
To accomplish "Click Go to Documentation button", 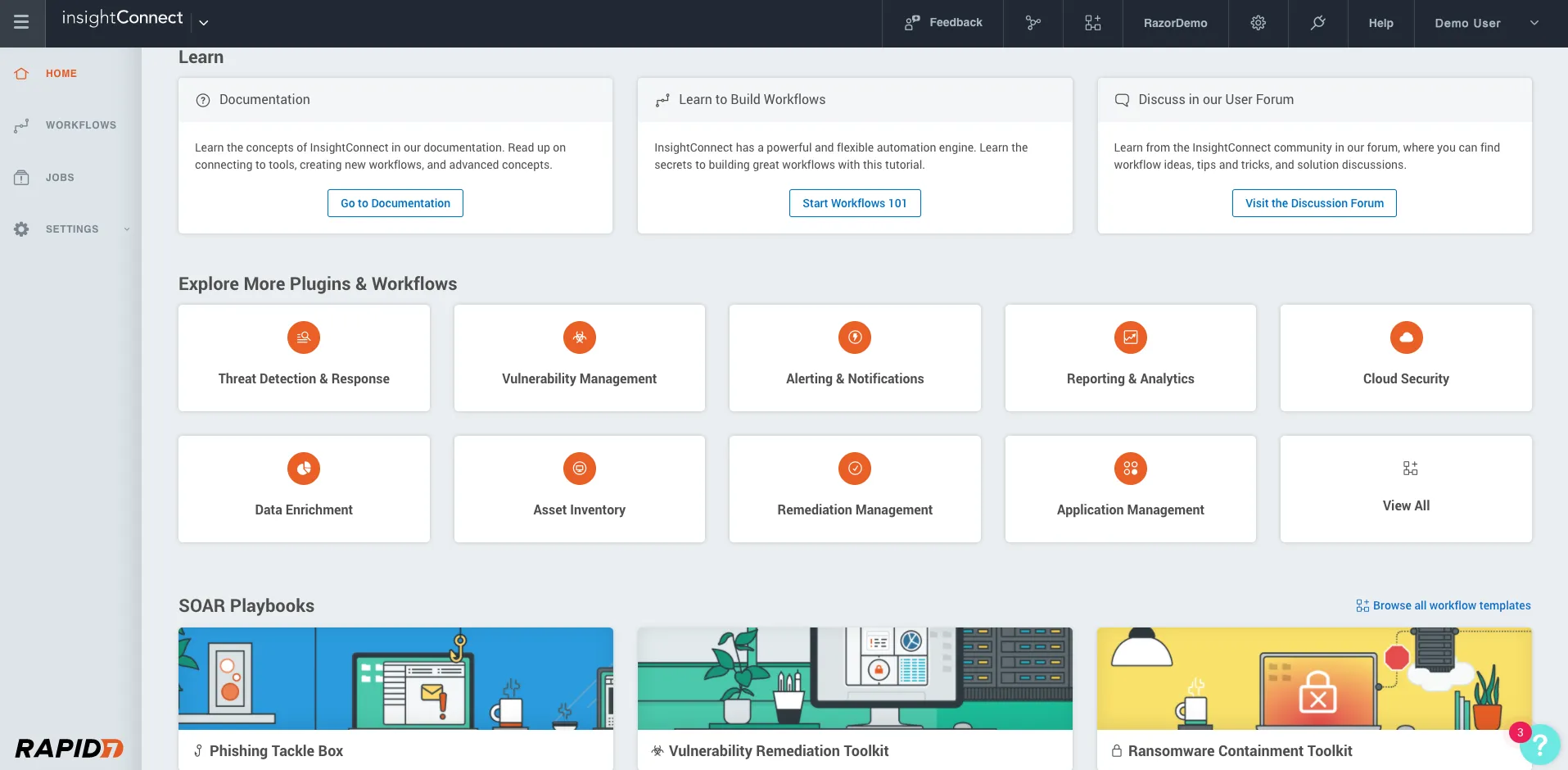I will coord(395,203).
